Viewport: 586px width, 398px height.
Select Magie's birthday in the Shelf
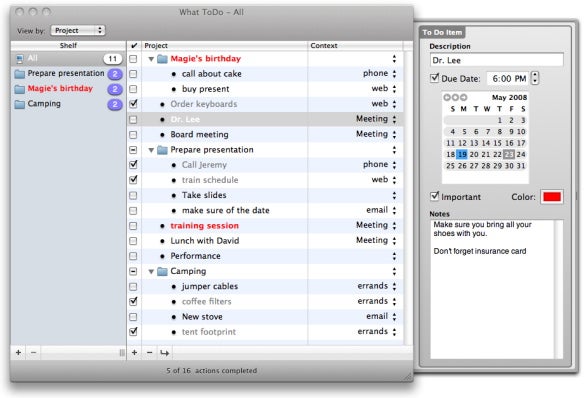[68, 89]
